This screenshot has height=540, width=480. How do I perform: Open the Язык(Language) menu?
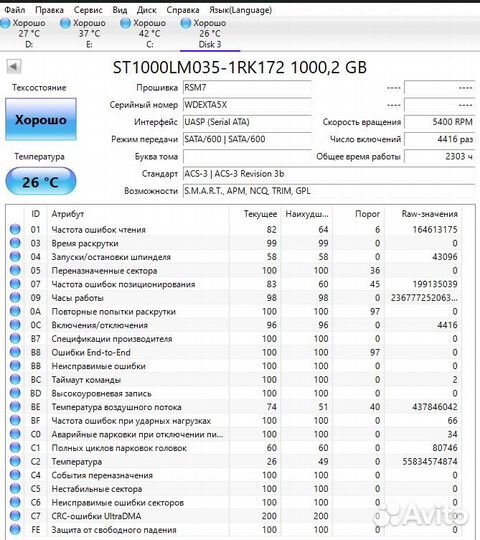[240, 10]
